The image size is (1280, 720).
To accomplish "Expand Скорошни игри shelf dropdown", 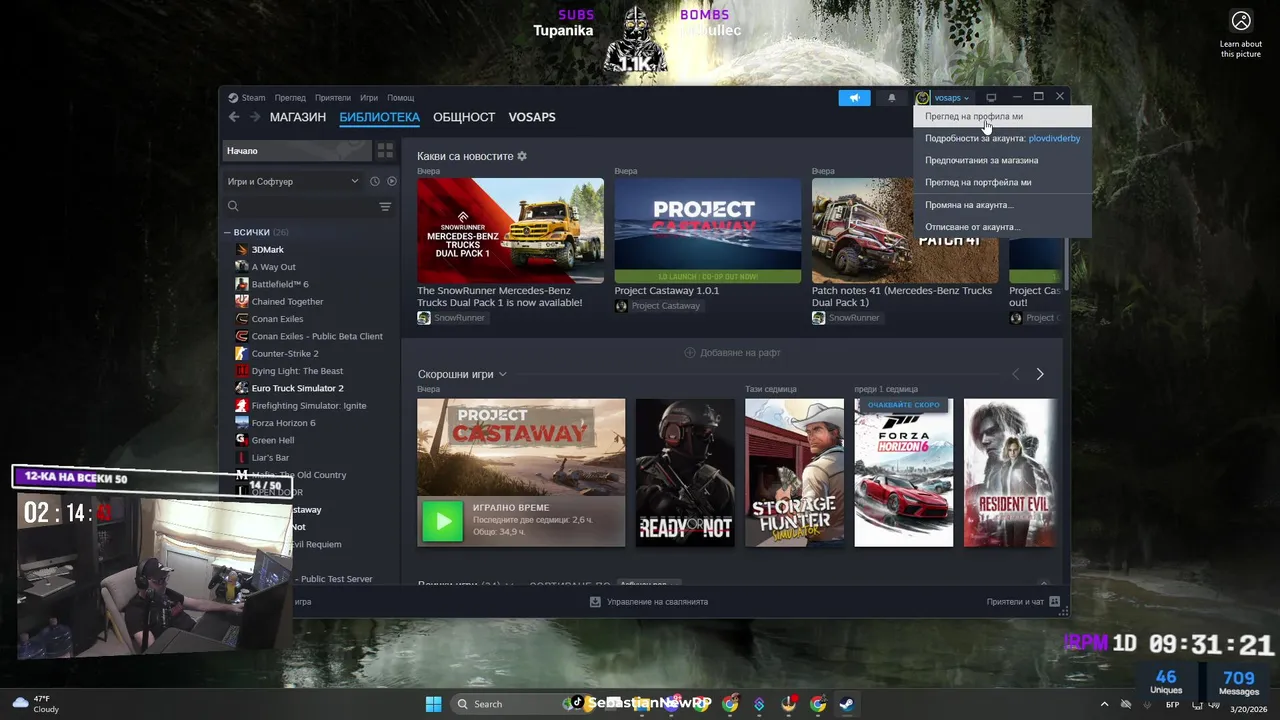I will [502, 374].
